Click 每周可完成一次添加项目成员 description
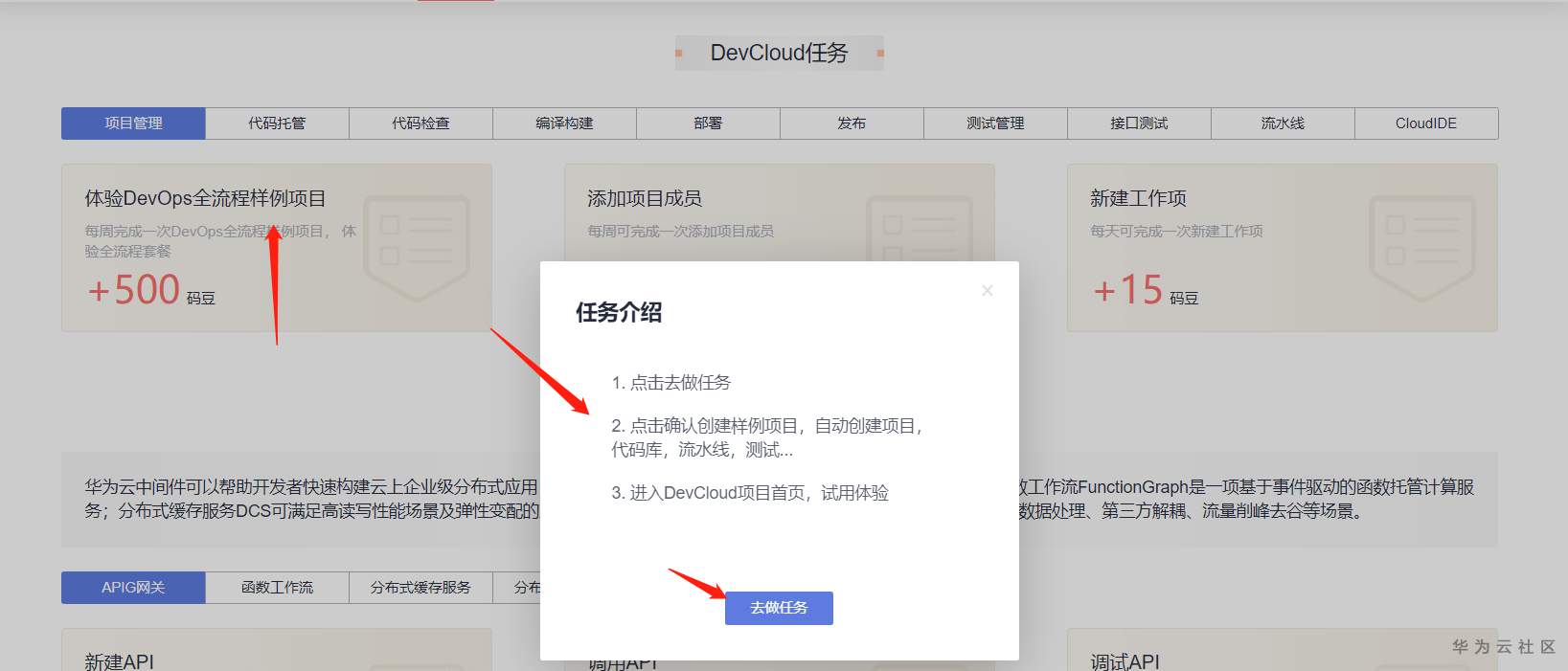 680,231
